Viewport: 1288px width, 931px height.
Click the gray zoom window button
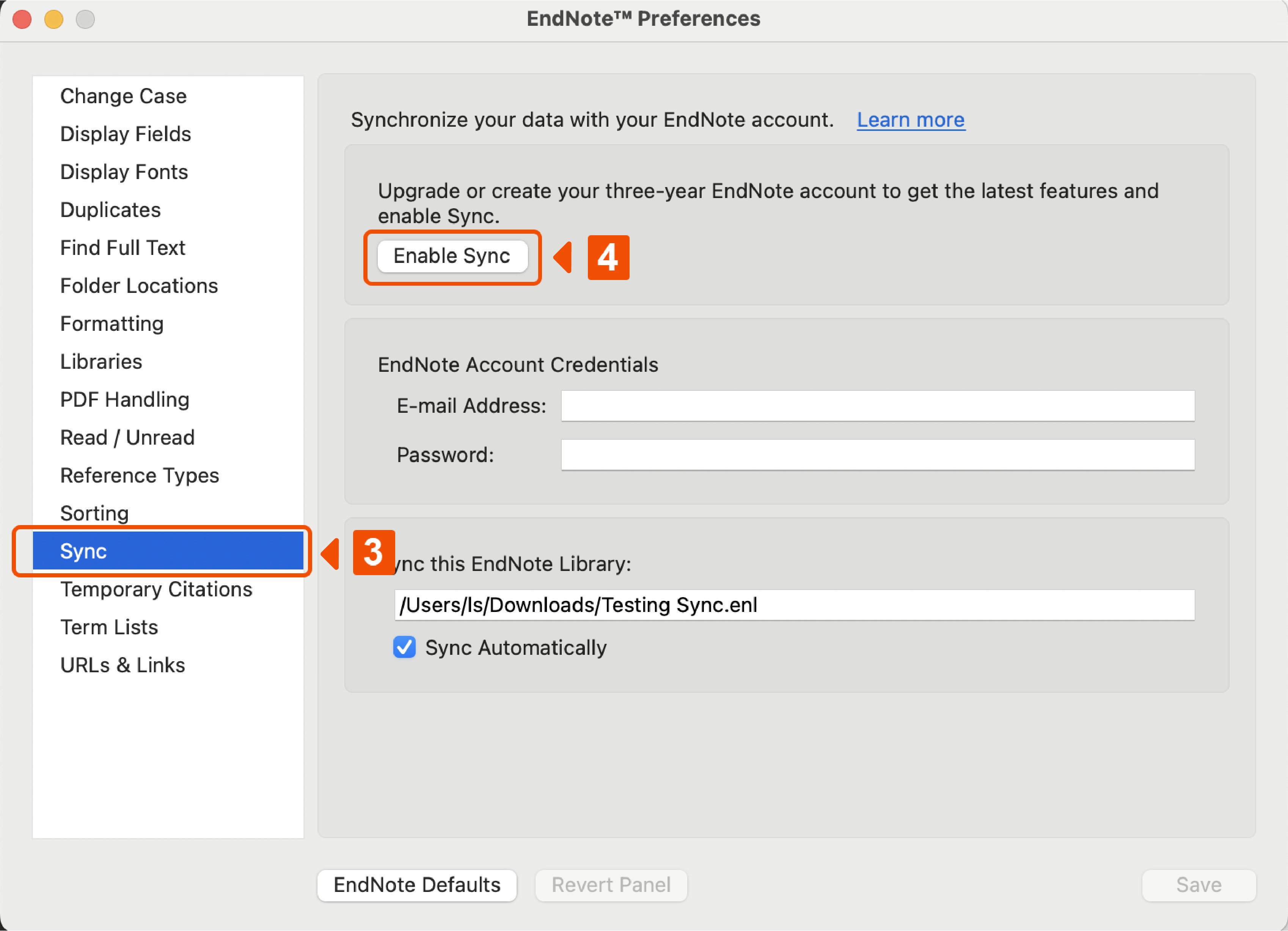(86, 19)
